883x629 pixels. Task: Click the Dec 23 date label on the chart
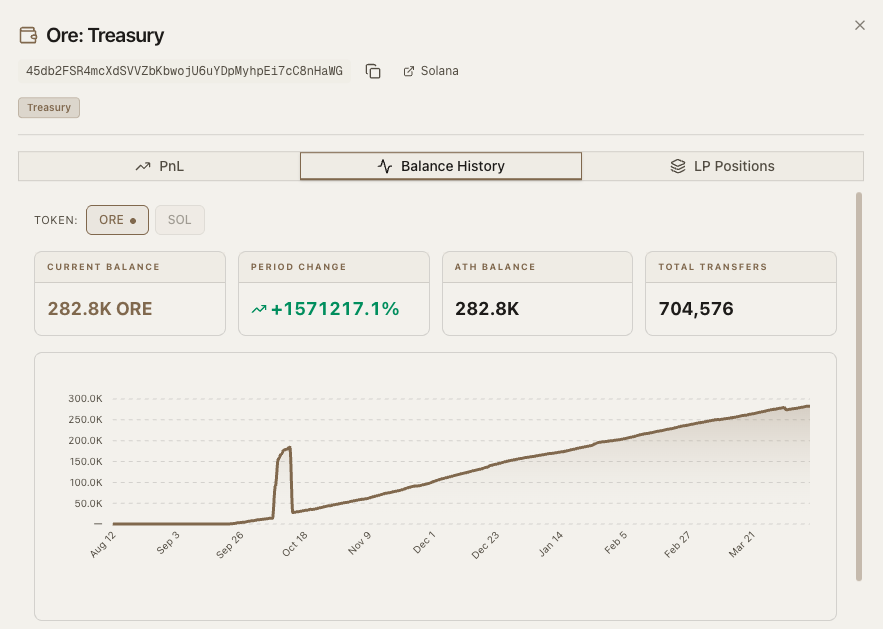[485, 545]
